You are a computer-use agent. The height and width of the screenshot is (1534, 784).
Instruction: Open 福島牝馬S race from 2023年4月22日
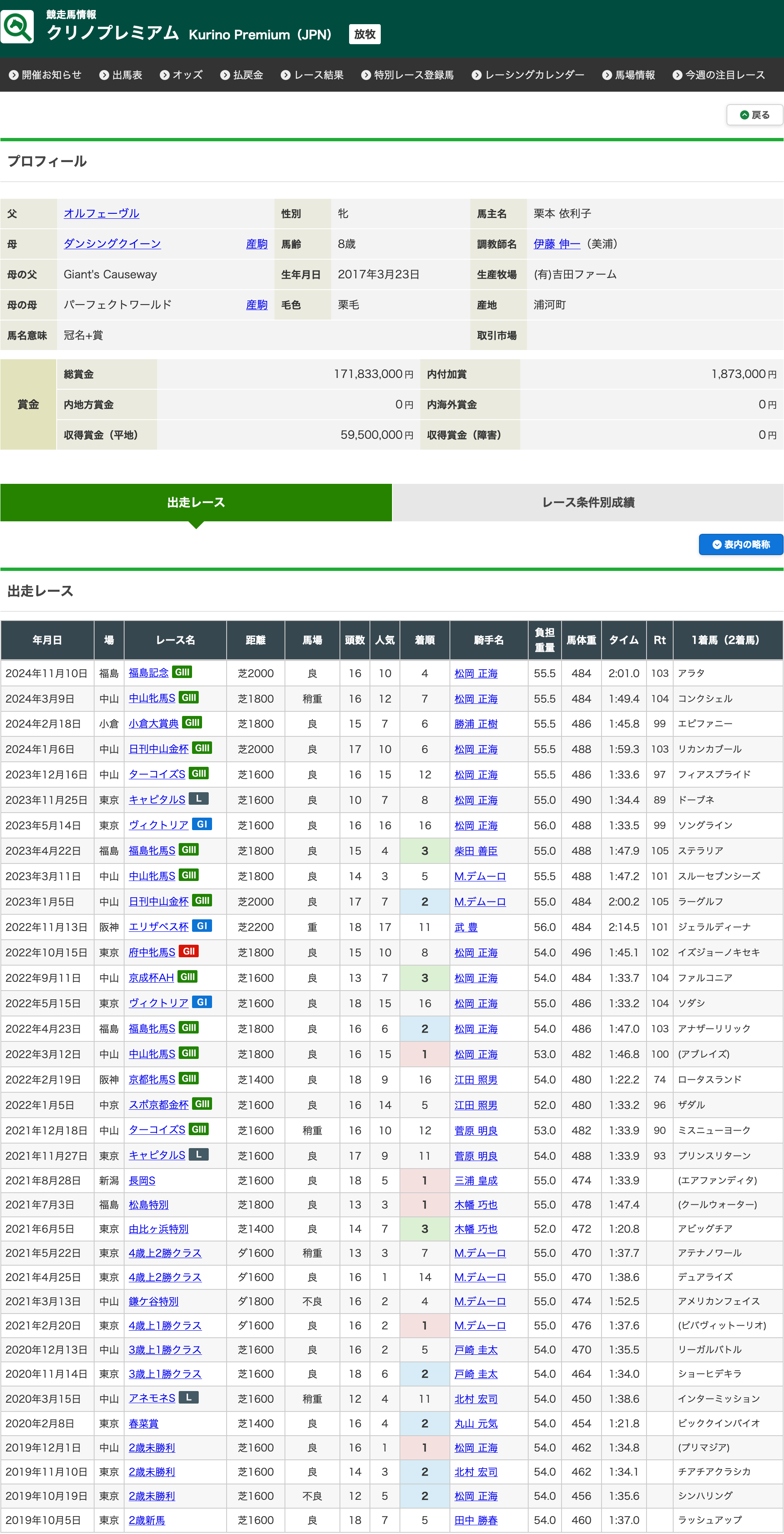tap(152, 851)
